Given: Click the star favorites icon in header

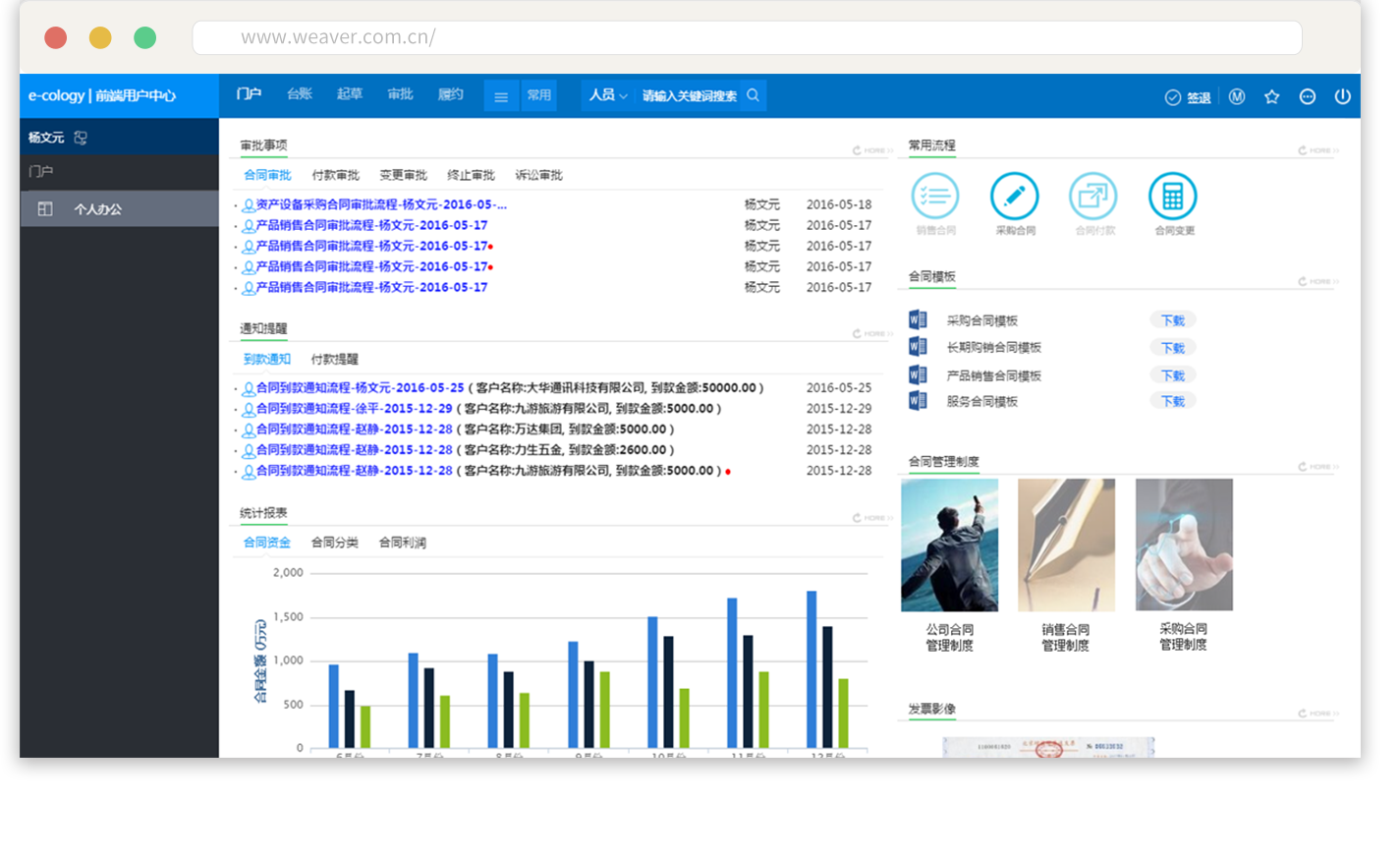Looking at the screenshot, I should coord(1271,96).
